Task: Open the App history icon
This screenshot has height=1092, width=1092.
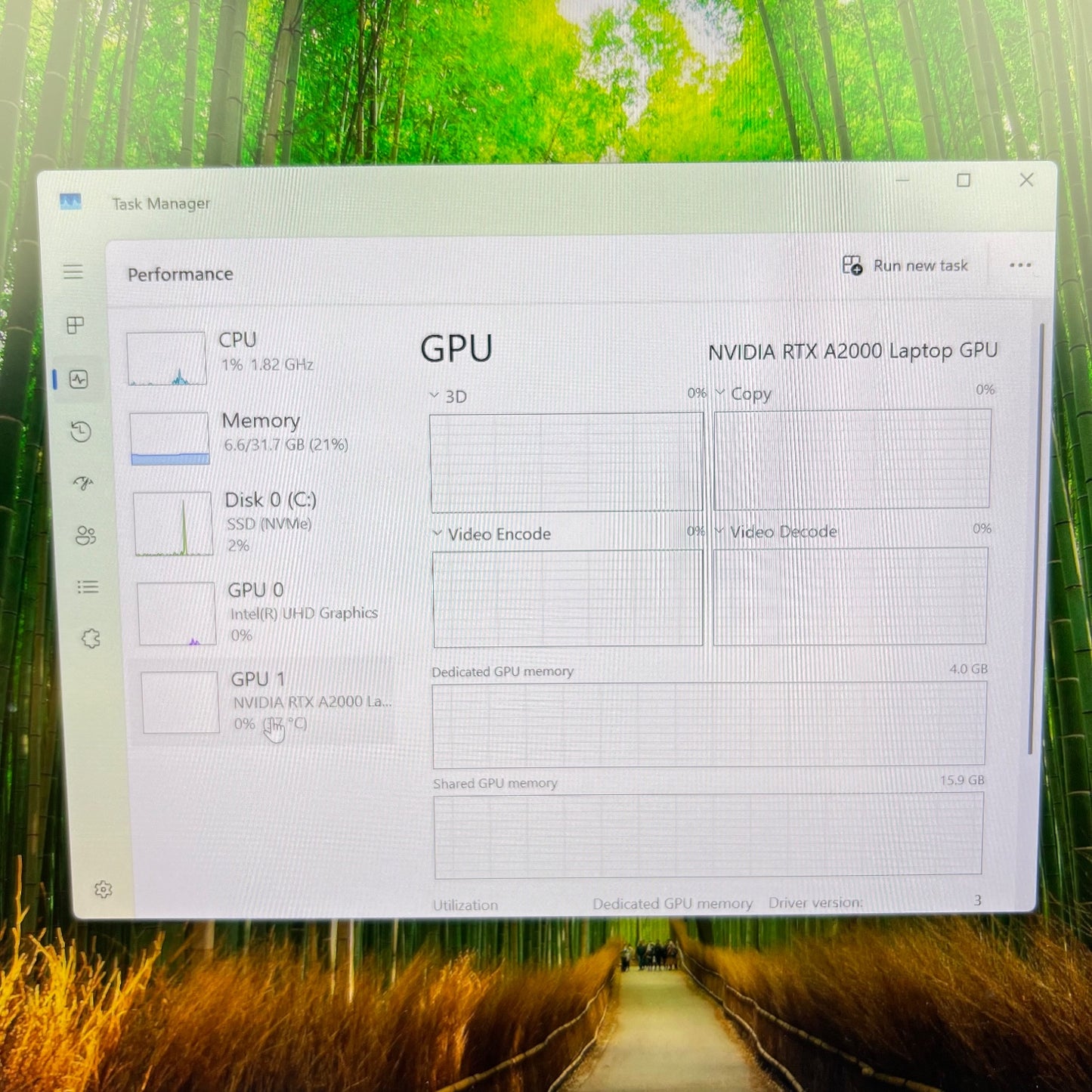Action: (x=81, y=432)
